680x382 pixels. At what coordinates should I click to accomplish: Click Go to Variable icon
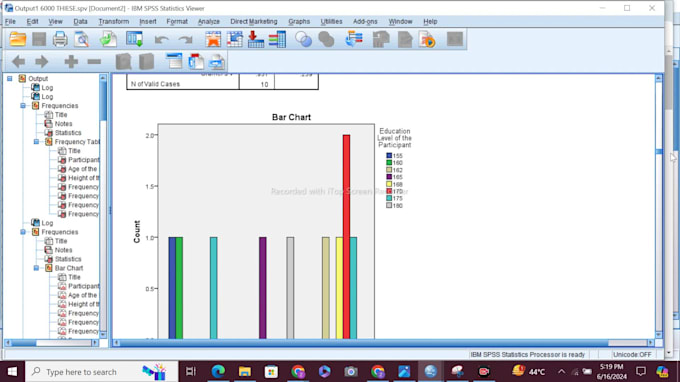click(256, 39)
